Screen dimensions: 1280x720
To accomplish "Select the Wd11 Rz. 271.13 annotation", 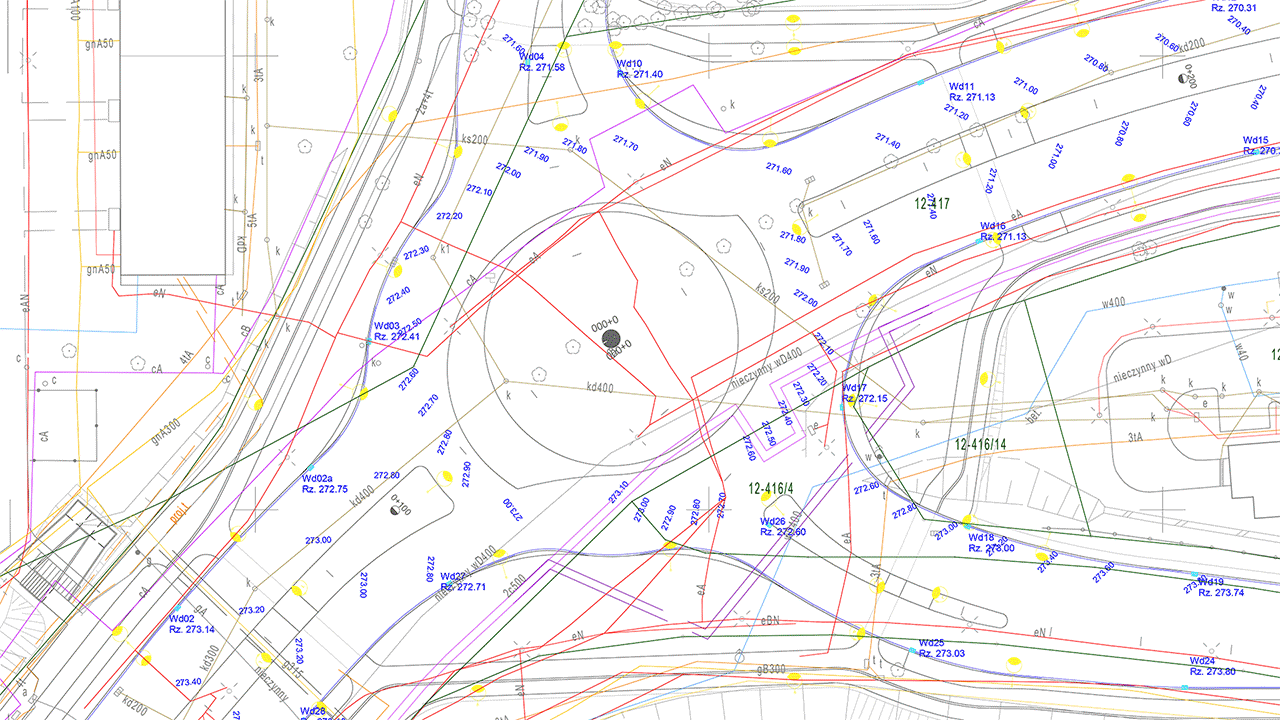I will tap(971, 92).
